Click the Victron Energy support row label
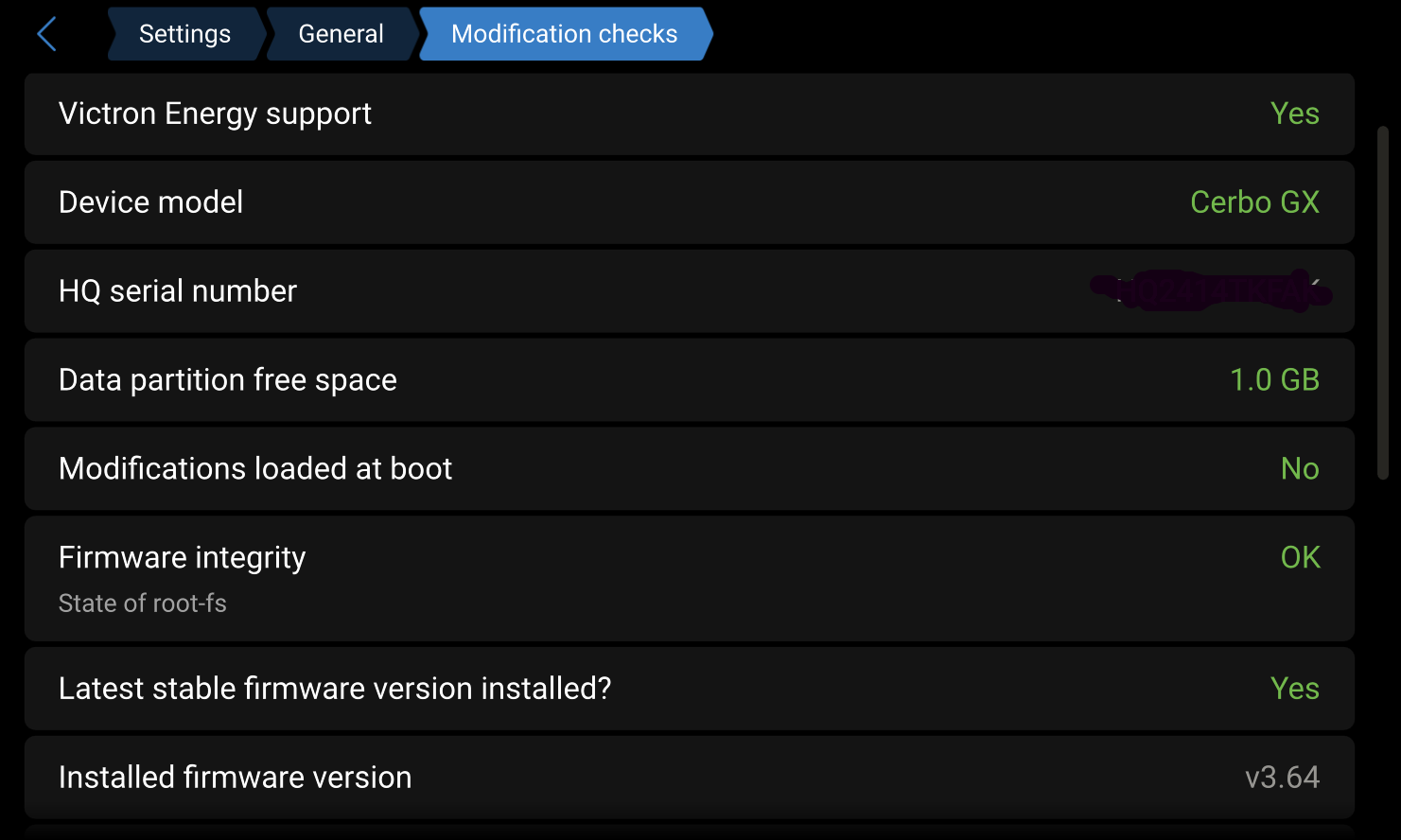Viewport: 1401px width, 840px height. tap(215, 114)
